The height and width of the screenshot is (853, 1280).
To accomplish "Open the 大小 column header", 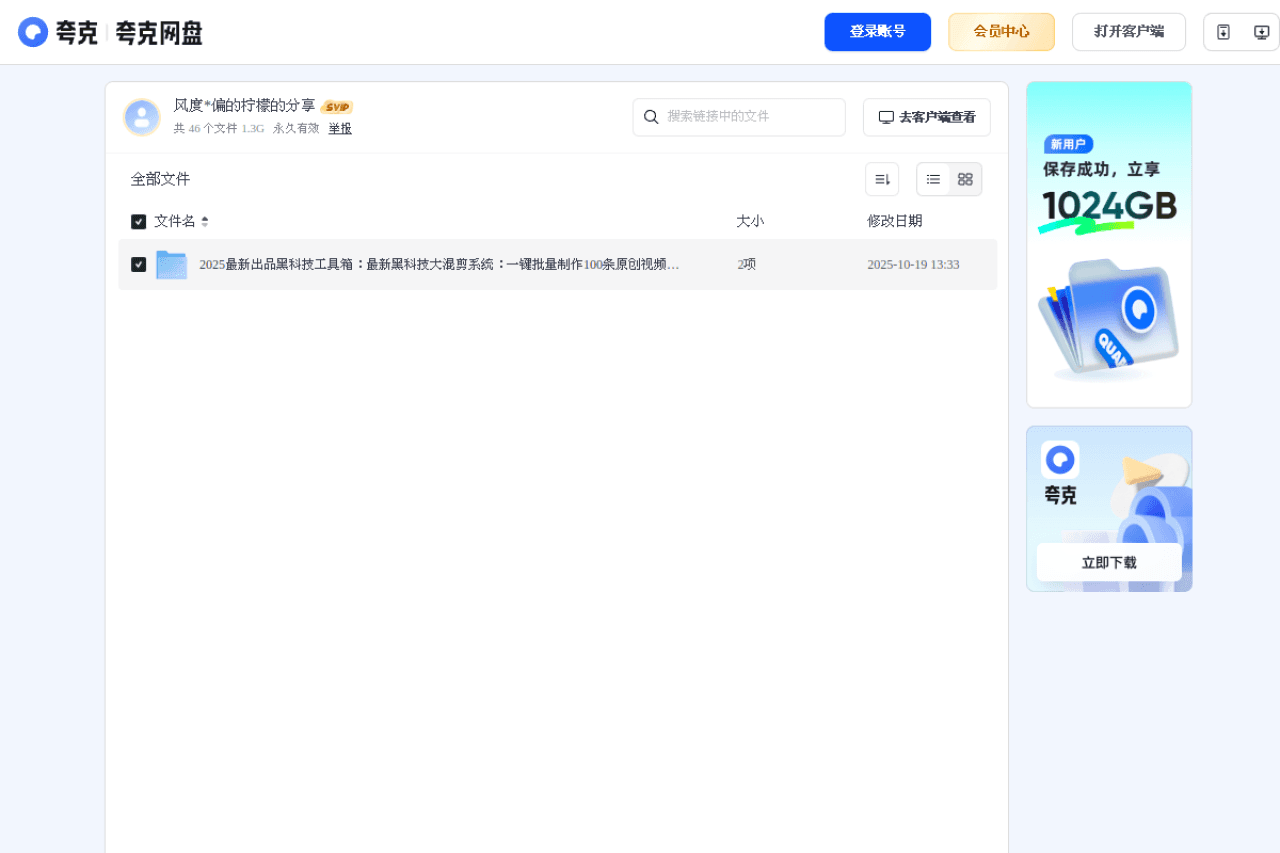I will [750, 221].
